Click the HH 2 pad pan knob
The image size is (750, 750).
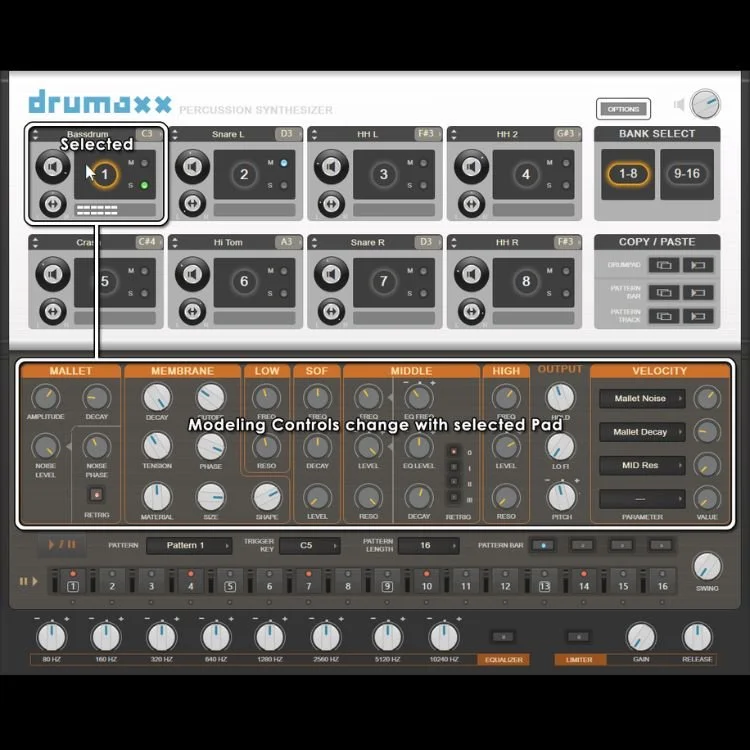471,204
